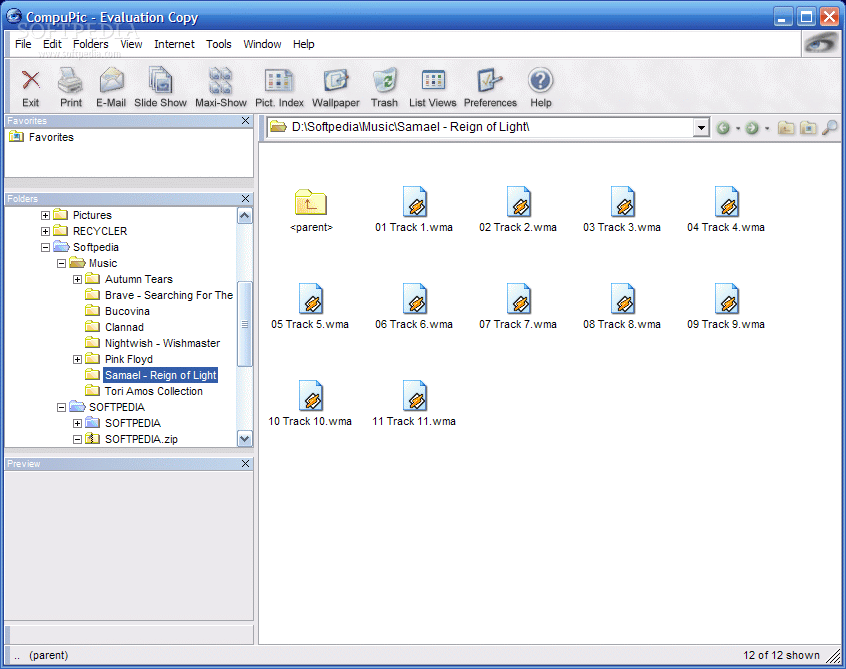The height and width of the screenshot is (669, 846).
Task: Click the parent folder up icon in address bar
Action: (x=786, y=128)
